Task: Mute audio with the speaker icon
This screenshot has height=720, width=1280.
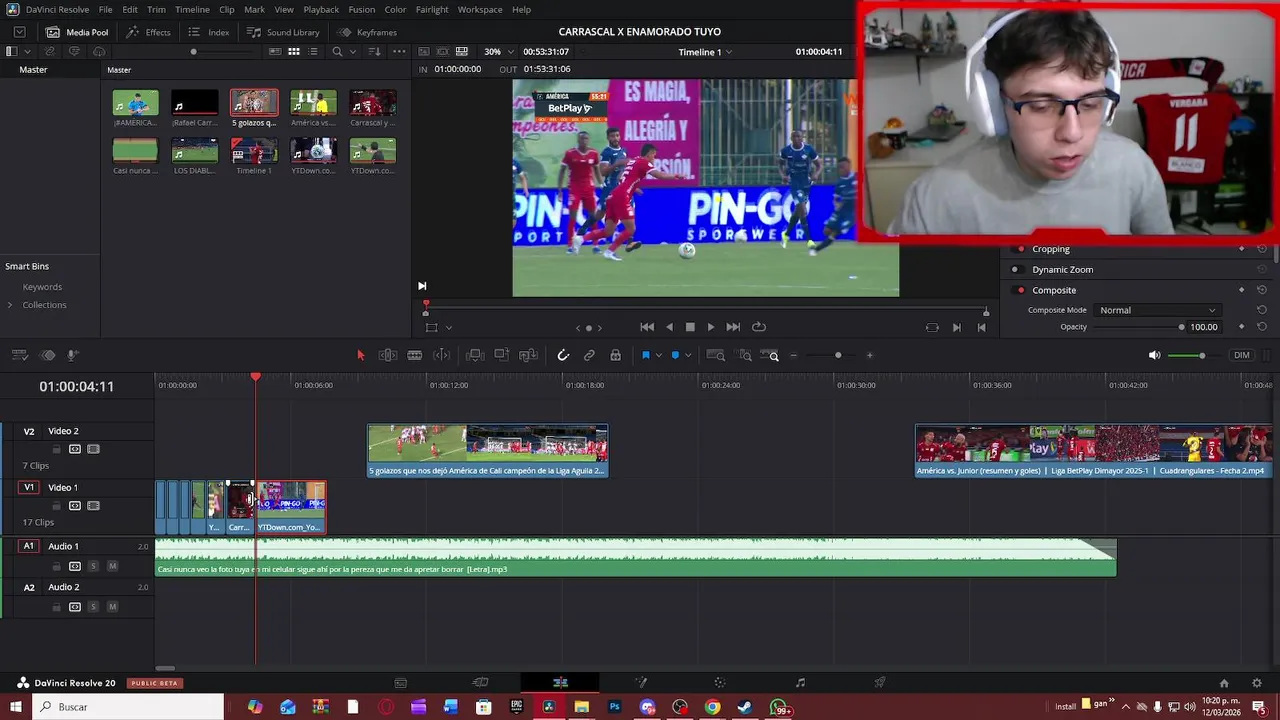Action: (1154, 355)
